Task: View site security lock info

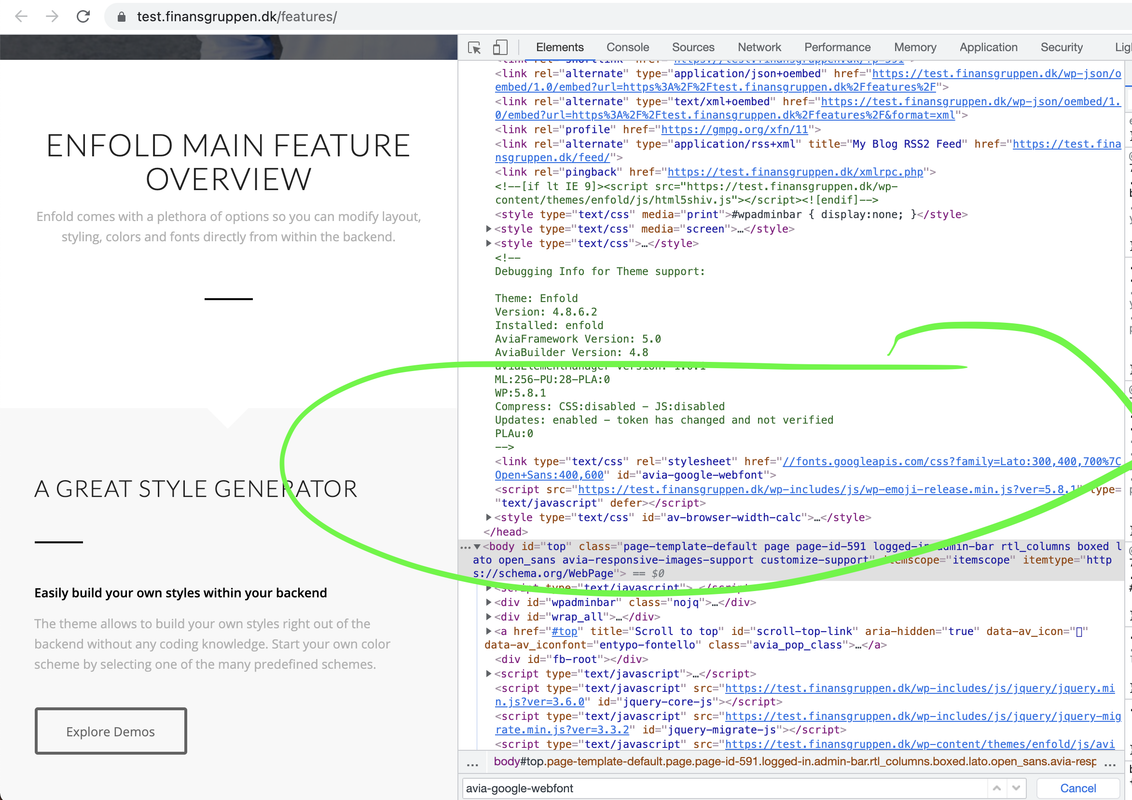Action: 121,17
